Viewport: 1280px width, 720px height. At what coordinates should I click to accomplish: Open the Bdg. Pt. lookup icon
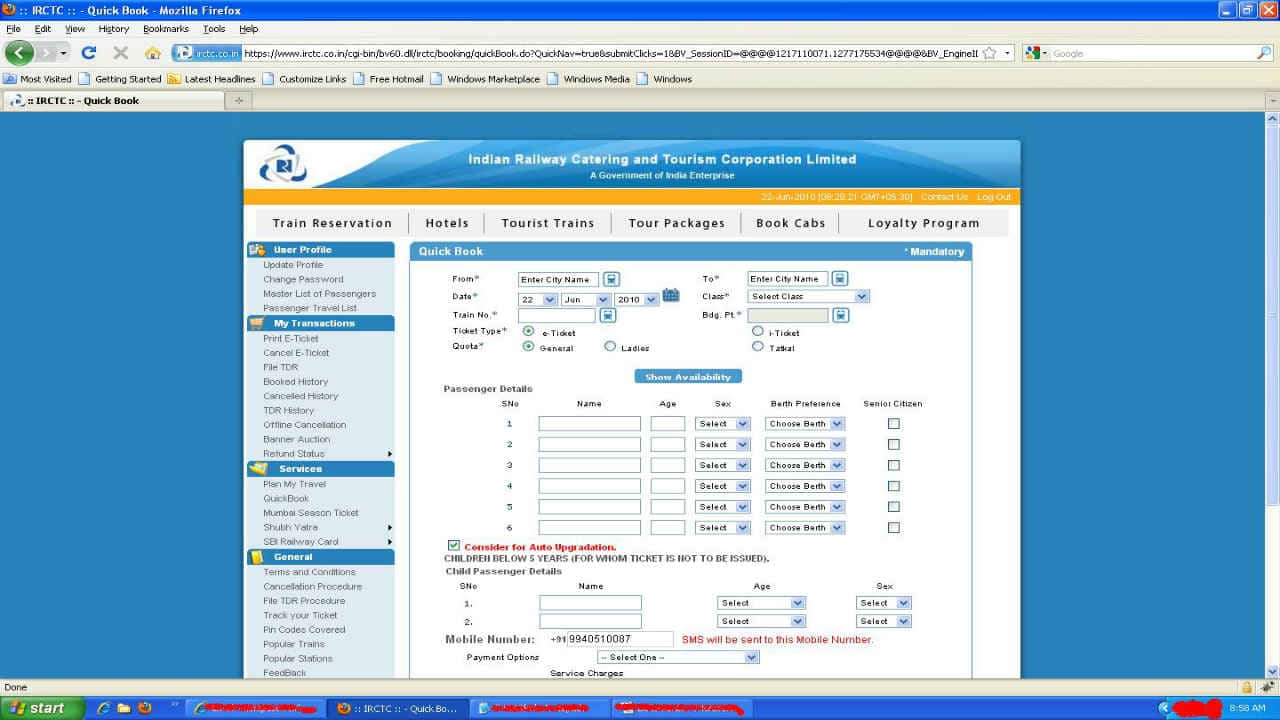[841, 314]
